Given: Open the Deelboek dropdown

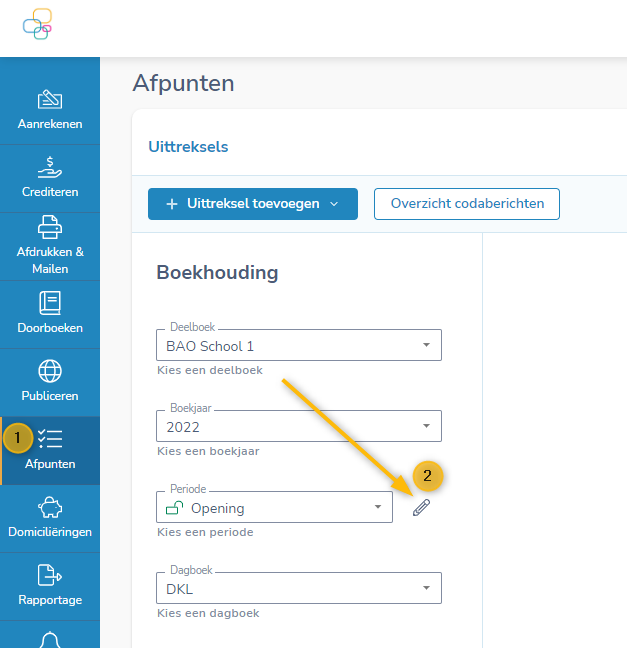Looking at the screenshot, I should (x=299, y=345).
